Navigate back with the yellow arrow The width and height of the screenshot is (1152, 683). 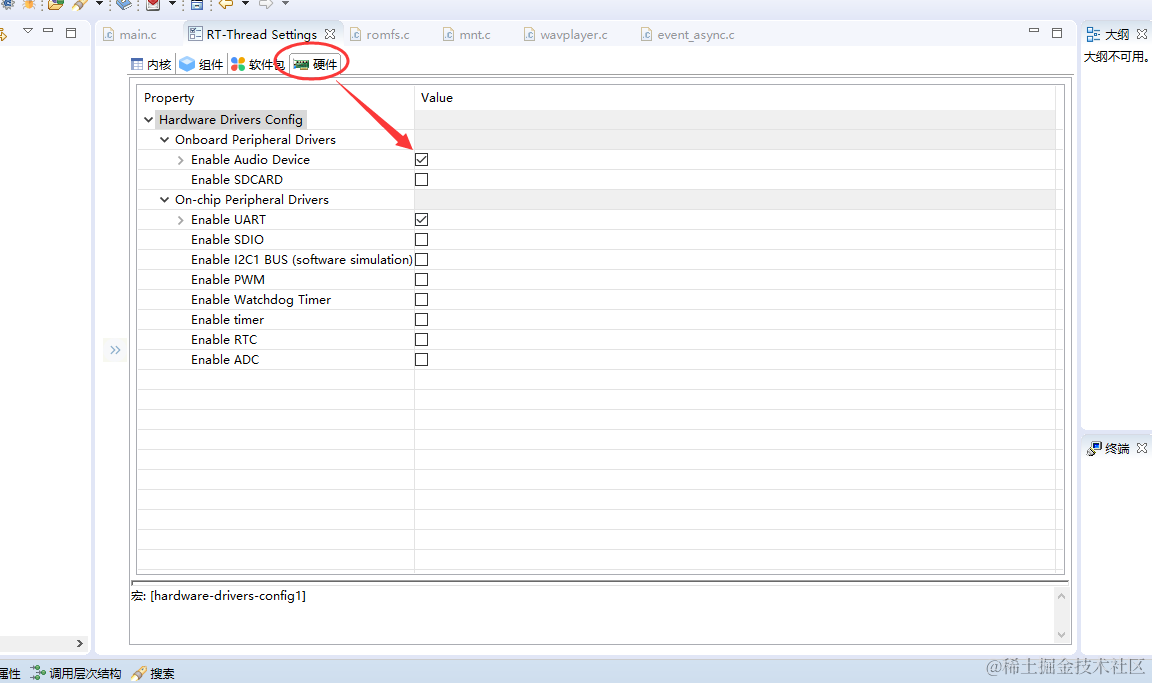(226, 4)
